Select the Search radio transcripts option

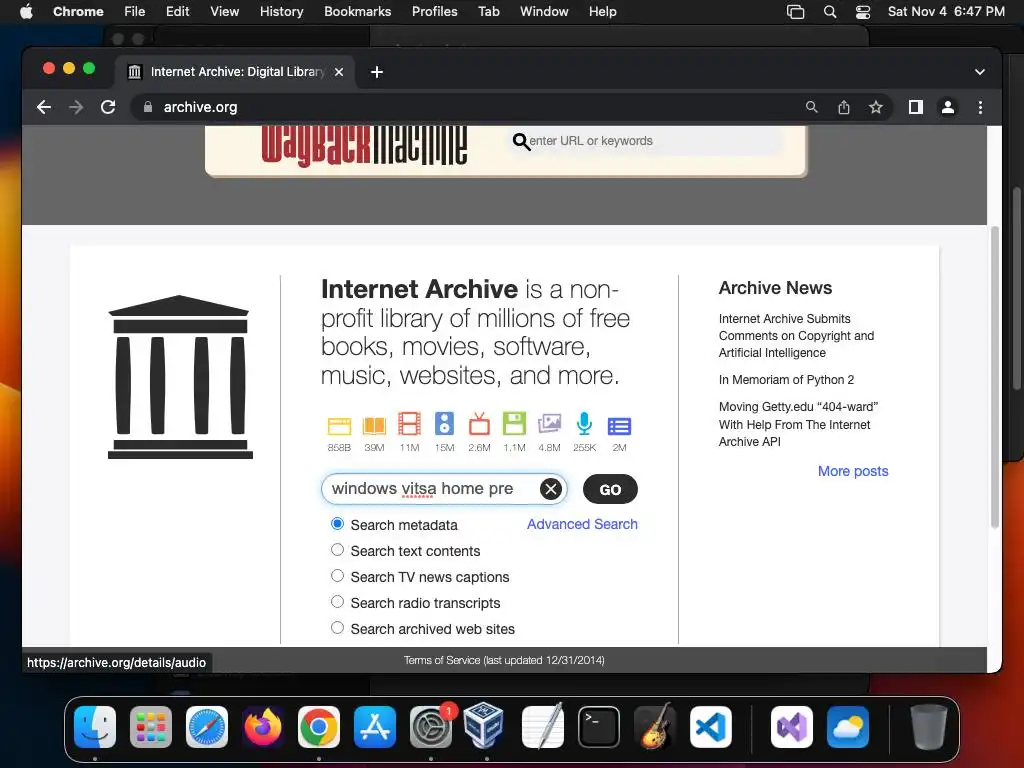(x=337, y=602)
